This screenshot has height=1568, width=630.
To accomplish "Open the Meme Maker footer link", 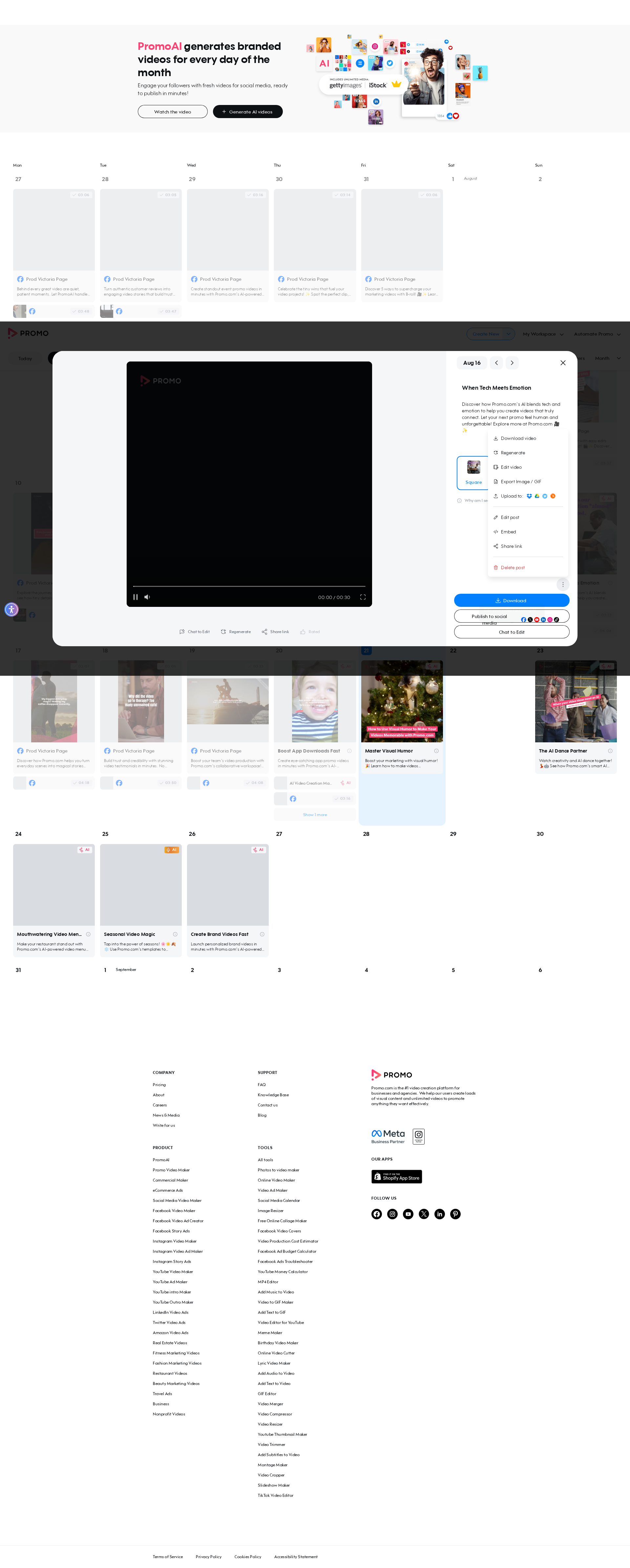I will click(x=270, y=1333).
